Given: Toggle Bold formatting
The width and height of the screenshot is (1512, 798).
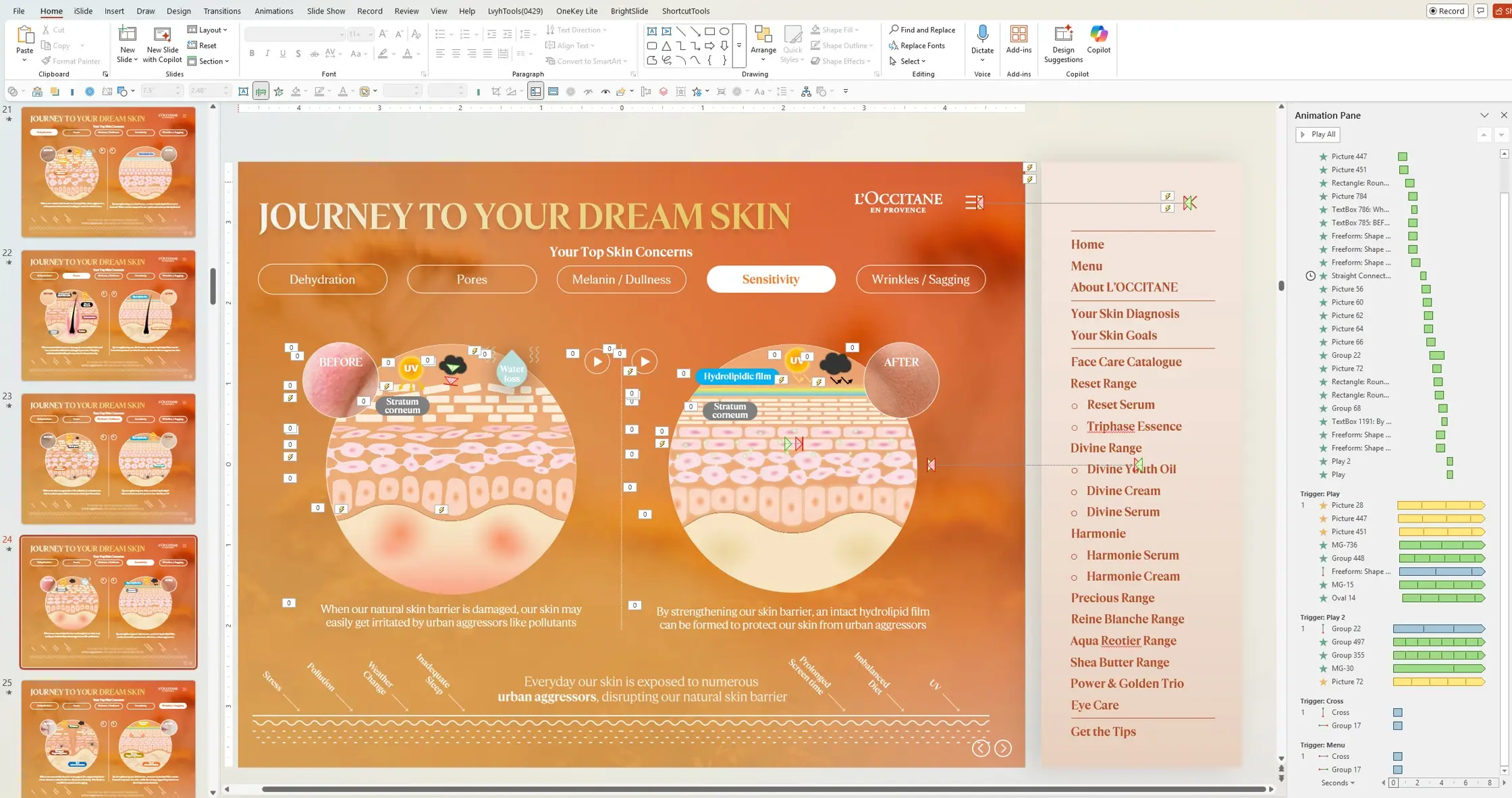Looking at the screenshot, I should click(x=252, y=53).
